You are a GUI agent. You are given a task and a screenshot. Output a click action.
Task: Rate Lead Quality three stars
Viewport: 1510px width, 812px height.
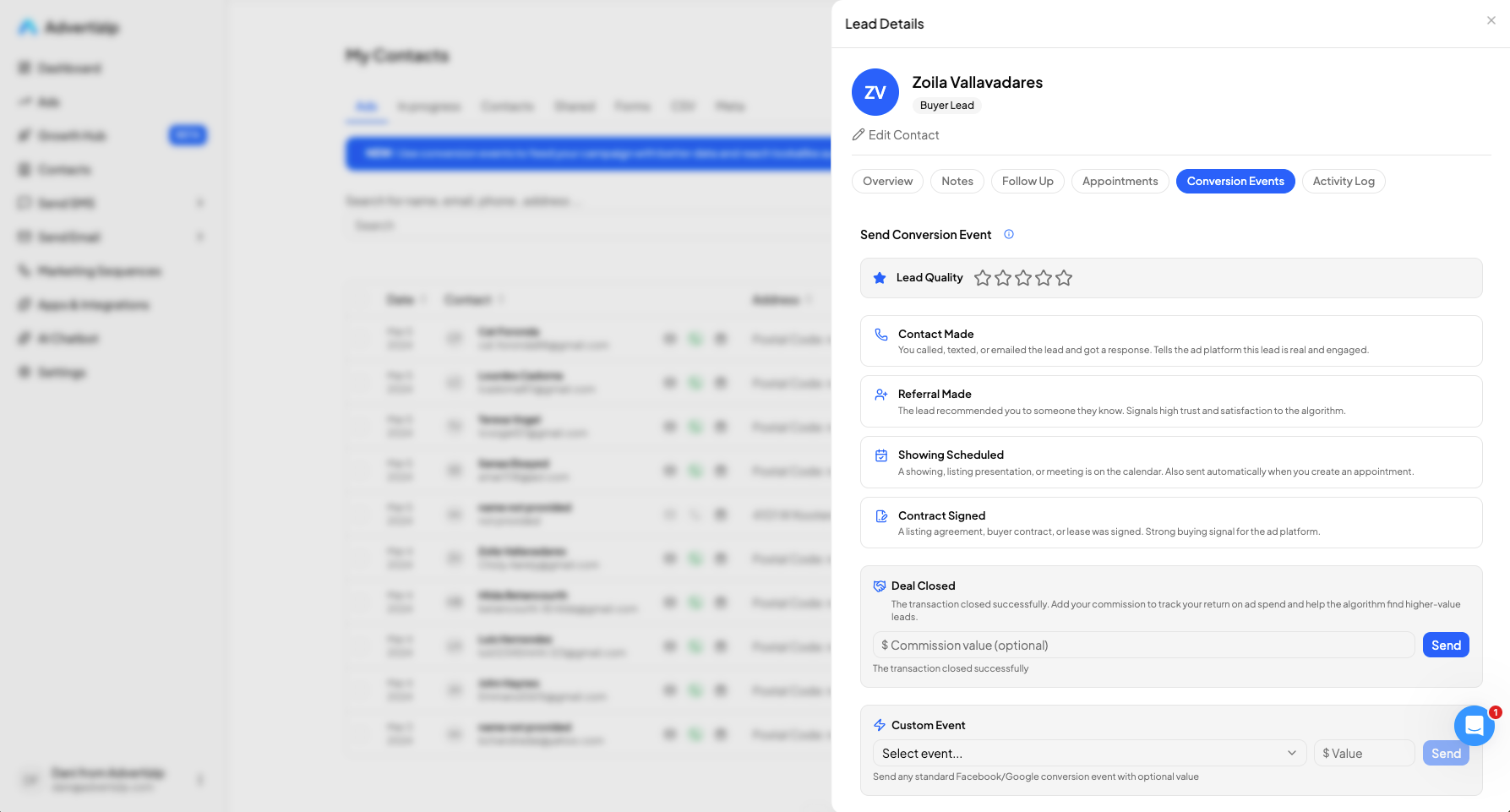[x=1023, y=278]
